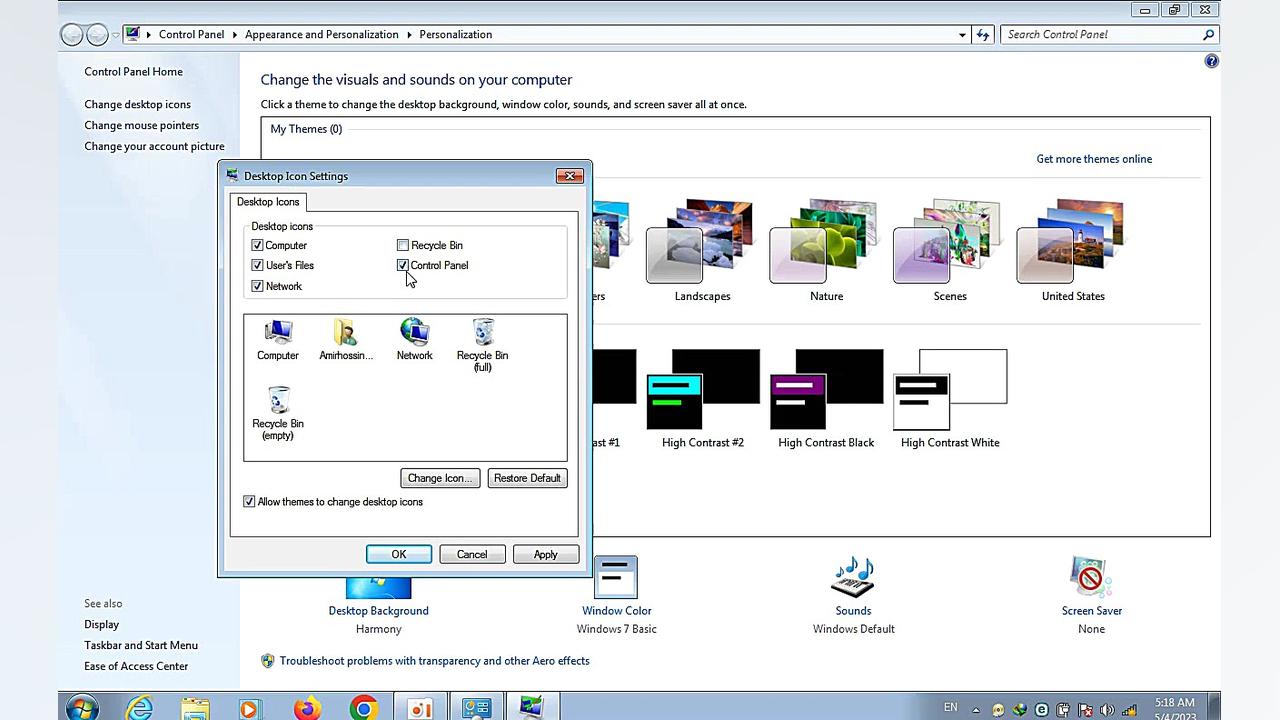Open the recent pages dropdown arrow
Image resolution: width=1280 pixels, height=720 pixels.
coord(116,35)
